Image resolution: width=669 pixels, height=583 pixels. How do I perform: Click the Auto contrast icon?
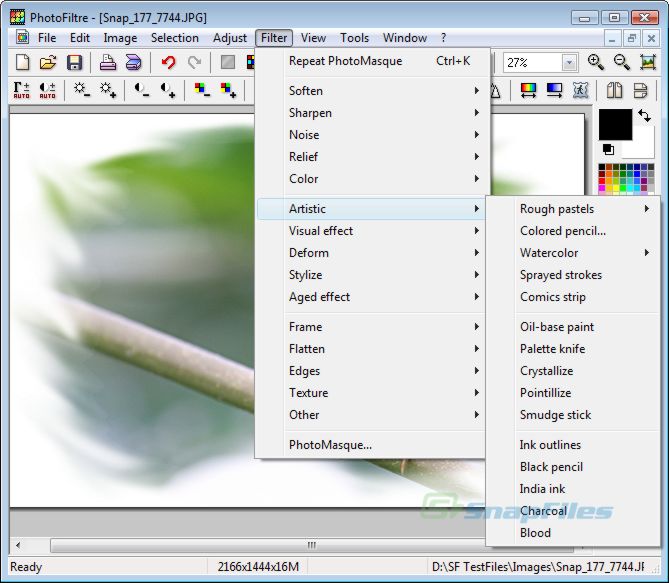[x=47, y=90]
